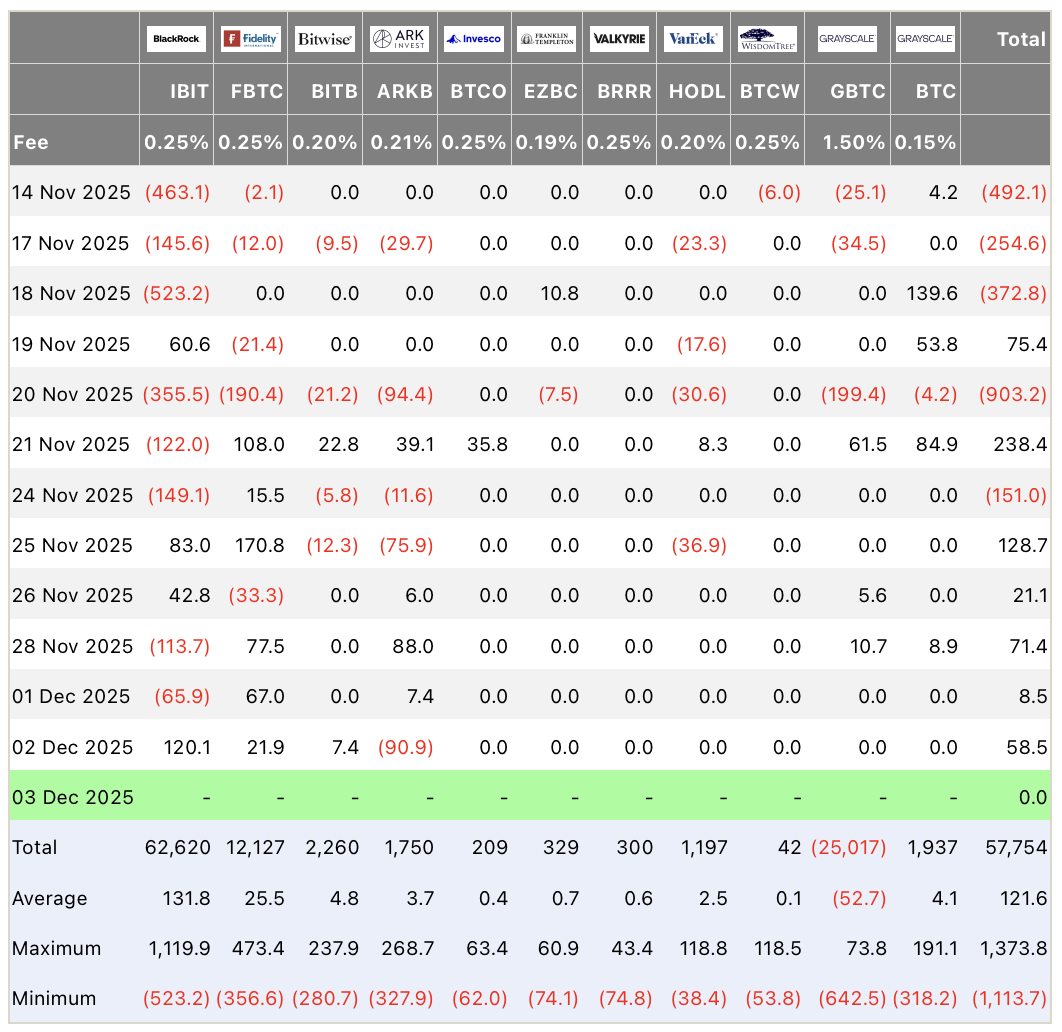The height and width of the screenshot is (1032, 1062).
Task: Click the HODL ticker column header
Action: pyautogui.click(x=696, y=91)
